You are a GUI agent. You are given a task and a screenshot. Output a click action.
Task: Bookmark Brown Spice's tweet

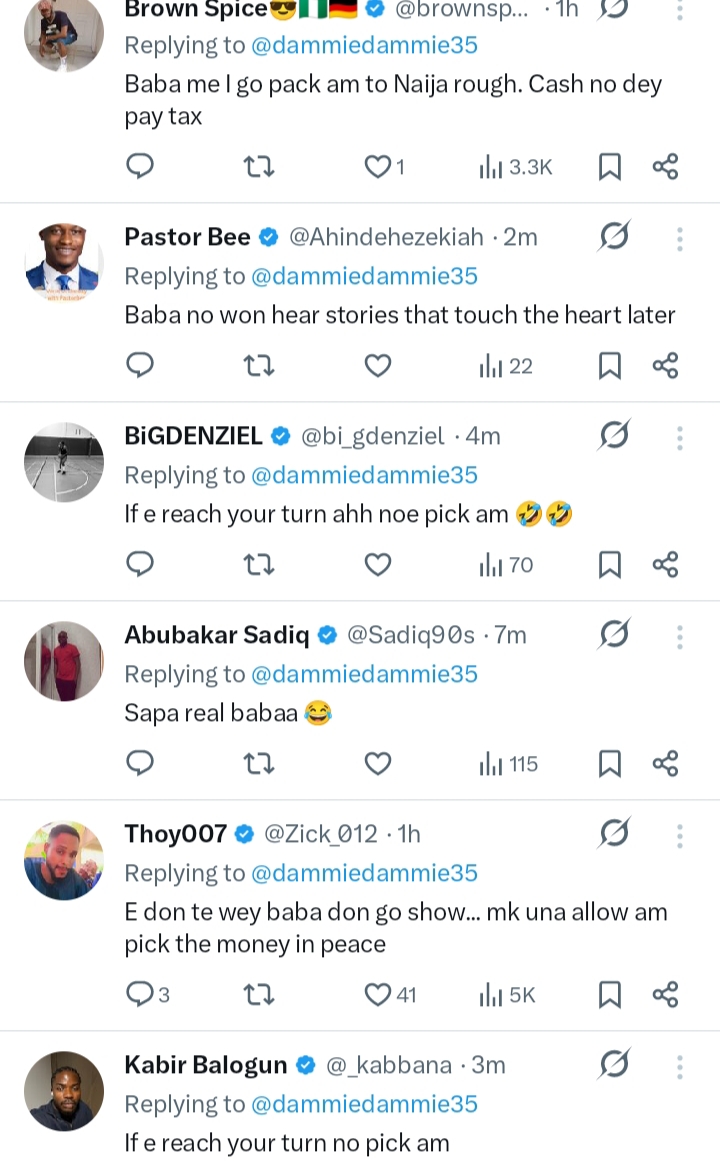click(x=609, y=168)
